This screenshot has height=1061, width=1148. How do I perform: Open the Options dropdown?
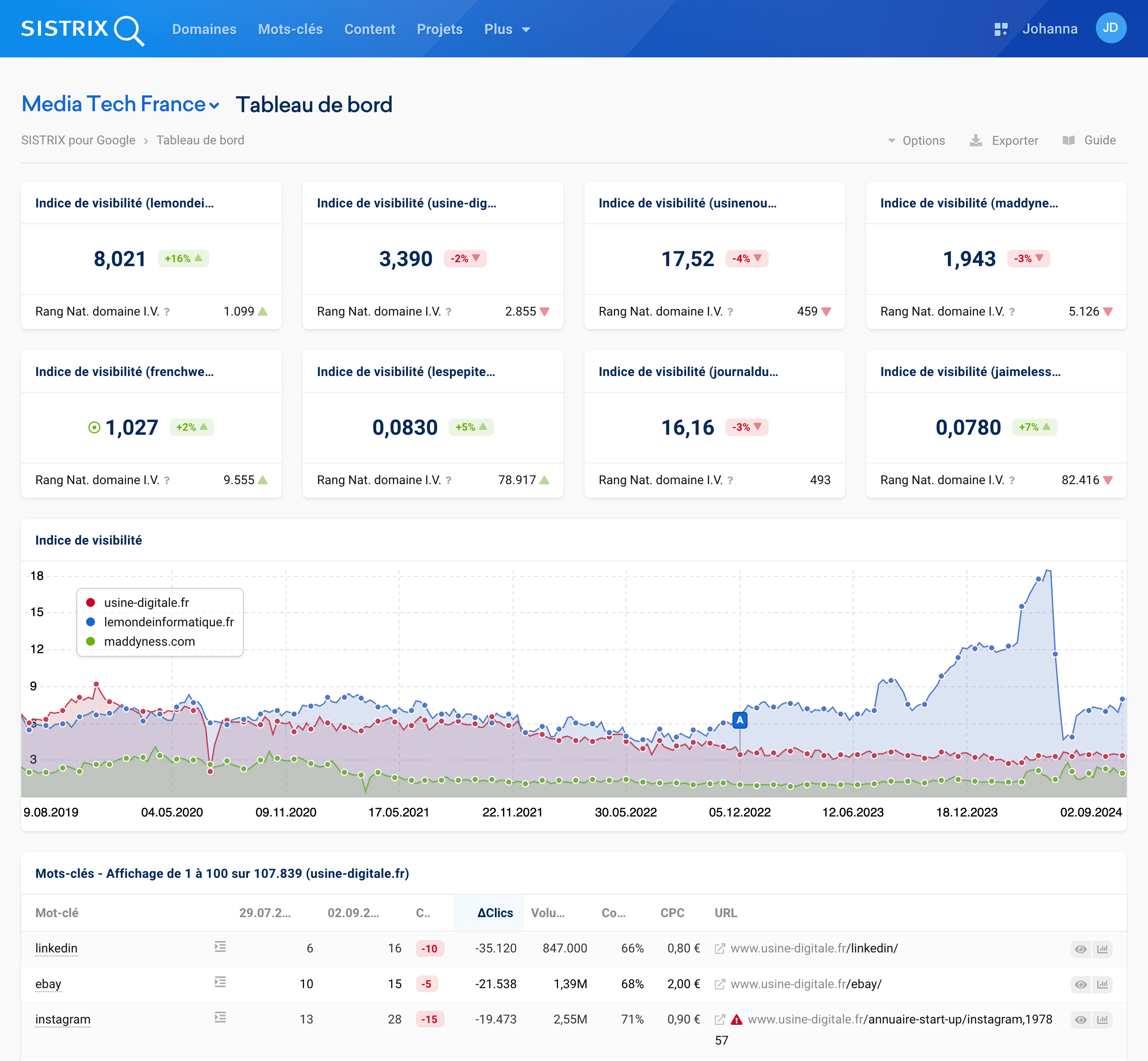click(916, 141)
